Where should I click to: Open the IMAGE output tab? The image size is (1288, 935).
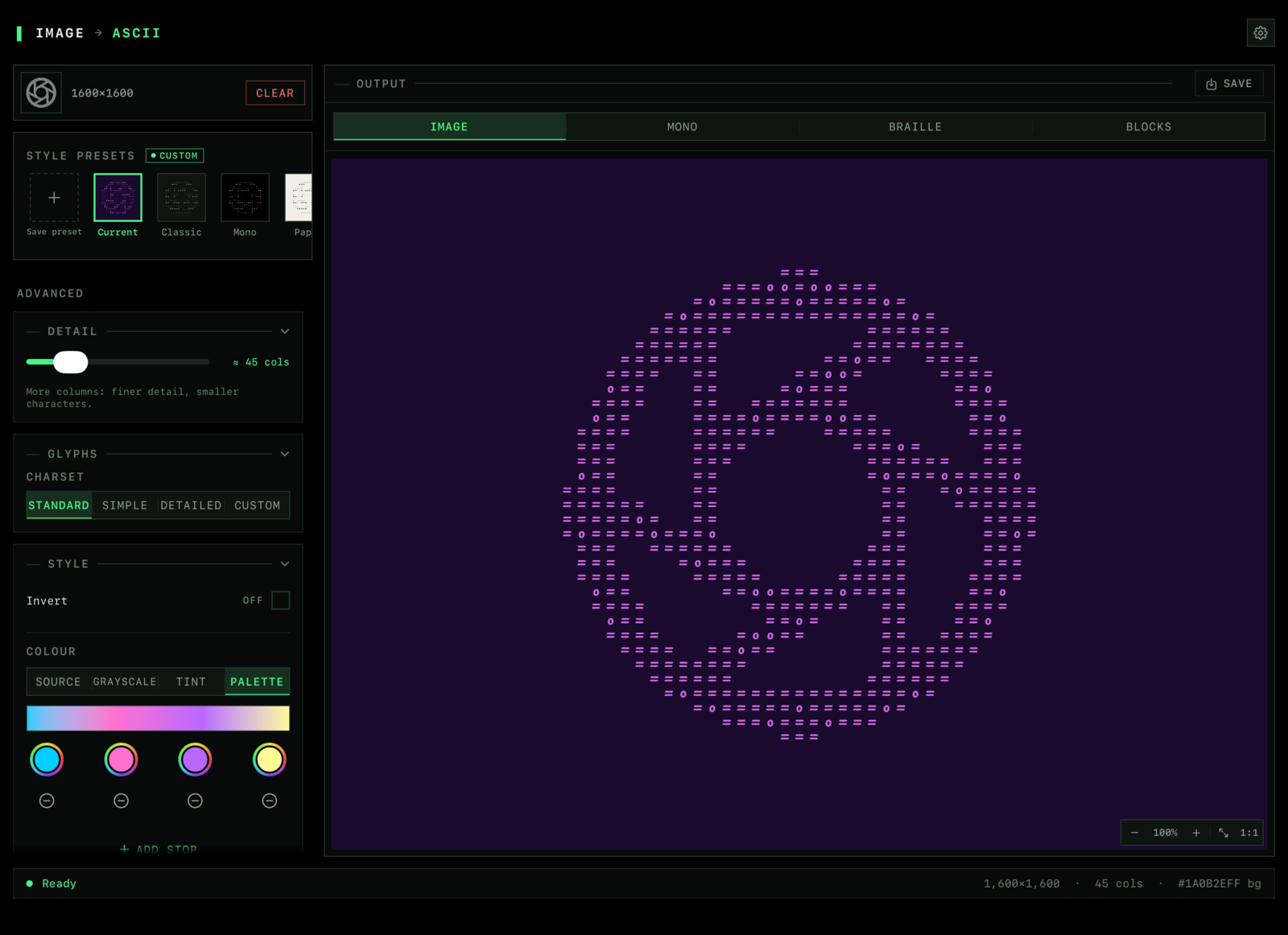[x=449, y=126]
